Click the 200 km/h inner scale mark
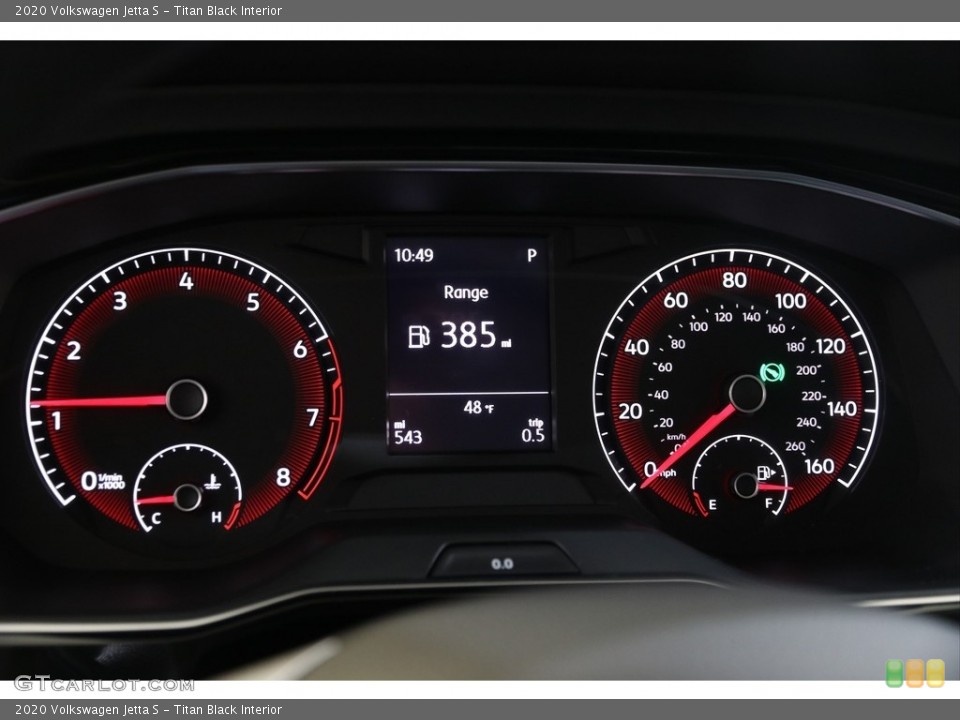The height and width of the screenshot is (720, 960). [806, 370]
